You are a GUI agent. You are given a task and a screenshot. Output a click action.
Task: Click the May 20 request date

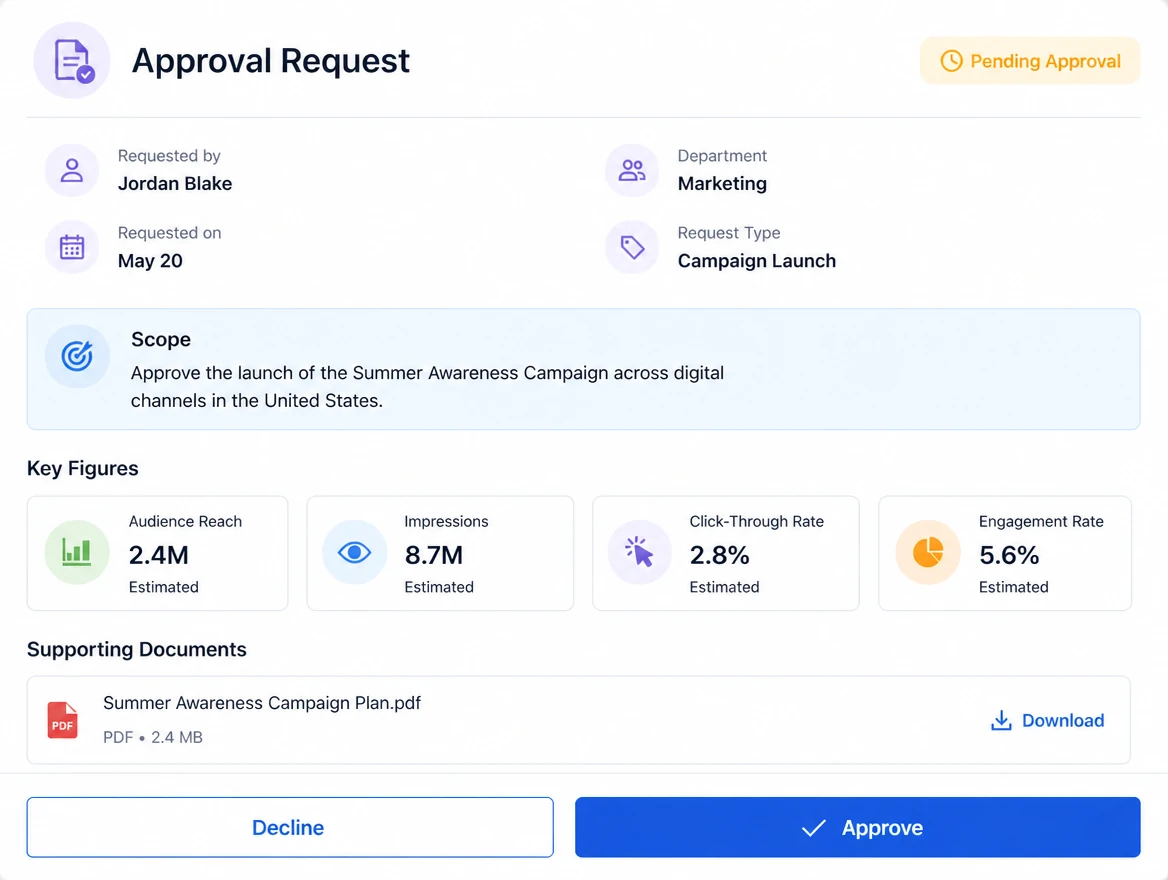(x=150, y=261)
